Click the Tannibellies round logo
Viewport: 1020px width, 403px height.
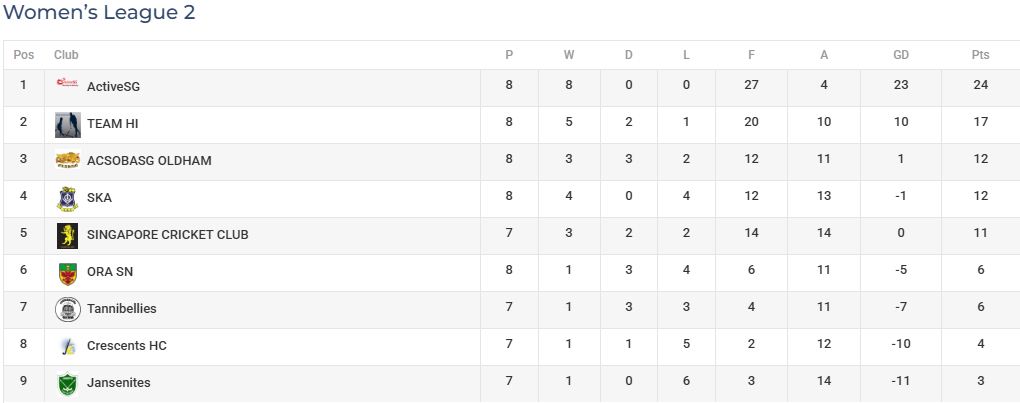click(68, 309)
